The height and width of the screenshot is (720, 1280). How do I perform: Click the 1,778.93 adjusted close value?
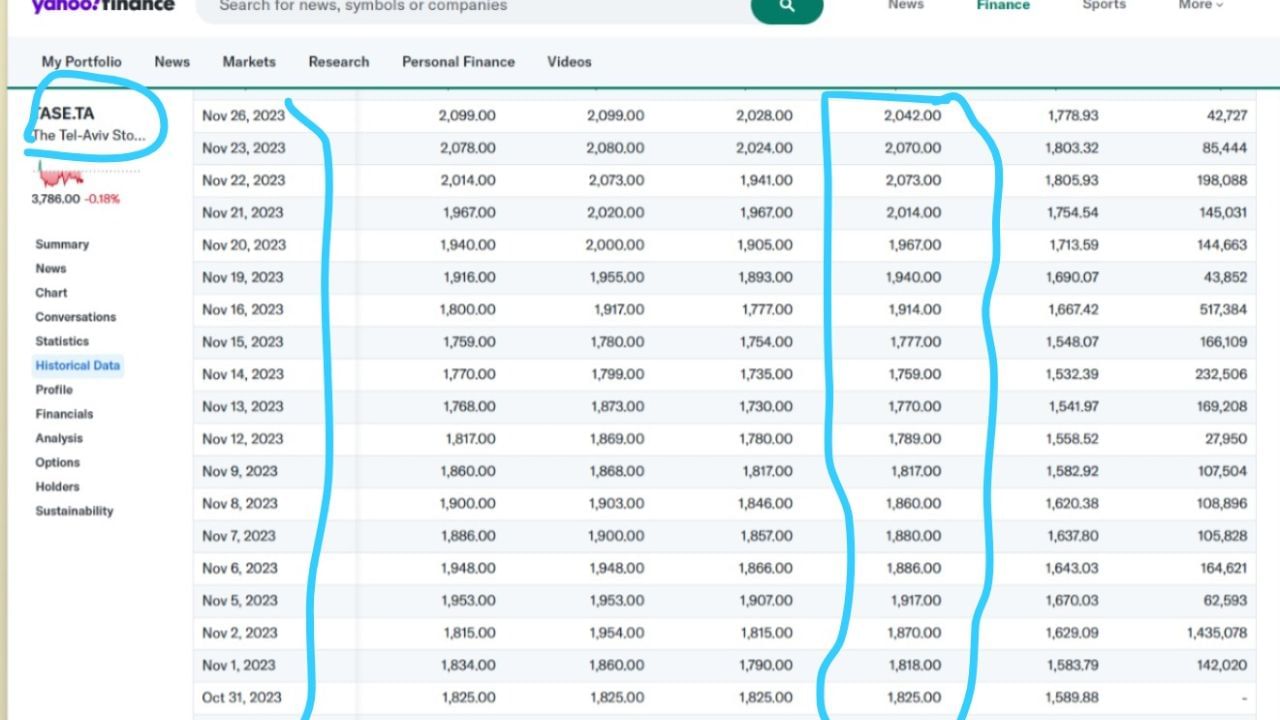pyautogui.click(x=1073, y=115)
